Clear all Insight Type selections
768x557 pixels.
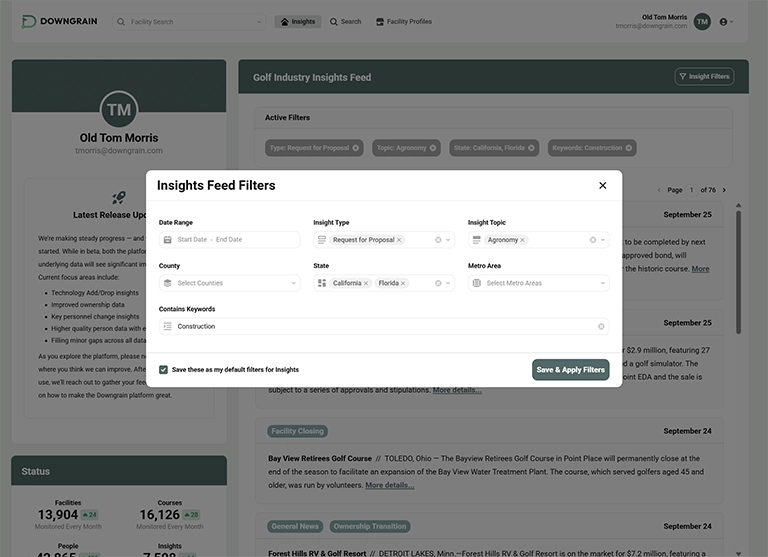click(x=438, y=240)
